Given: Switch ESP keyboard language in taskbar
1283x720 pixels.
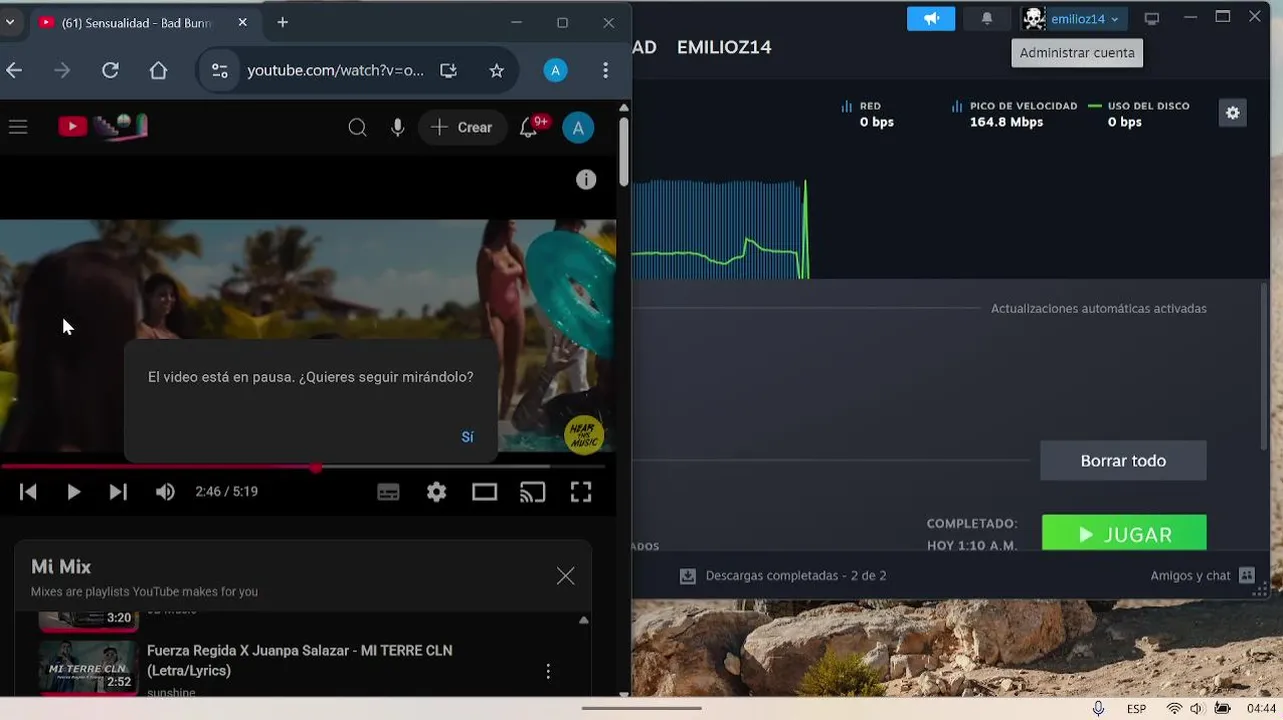Looking at the screenshot, I should [x=1136, y=709].
